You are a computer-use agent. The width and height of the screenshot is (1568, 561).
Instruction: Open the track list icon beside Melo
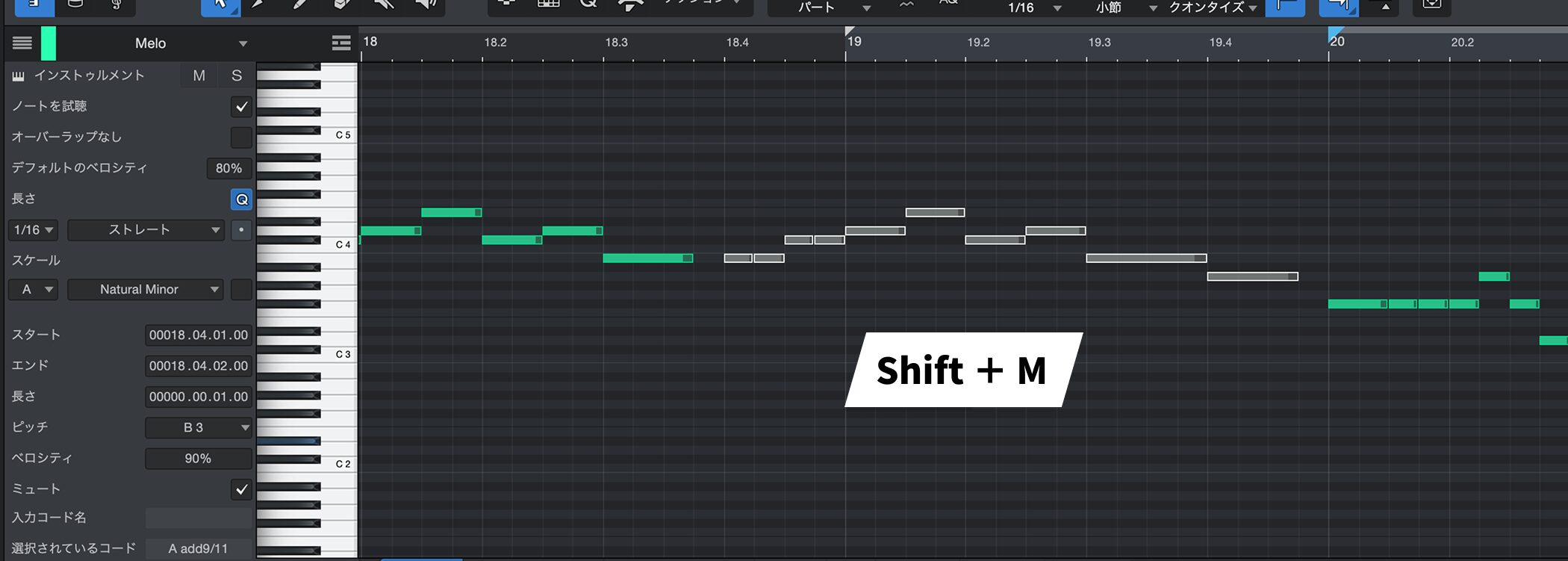coord(22,43)
